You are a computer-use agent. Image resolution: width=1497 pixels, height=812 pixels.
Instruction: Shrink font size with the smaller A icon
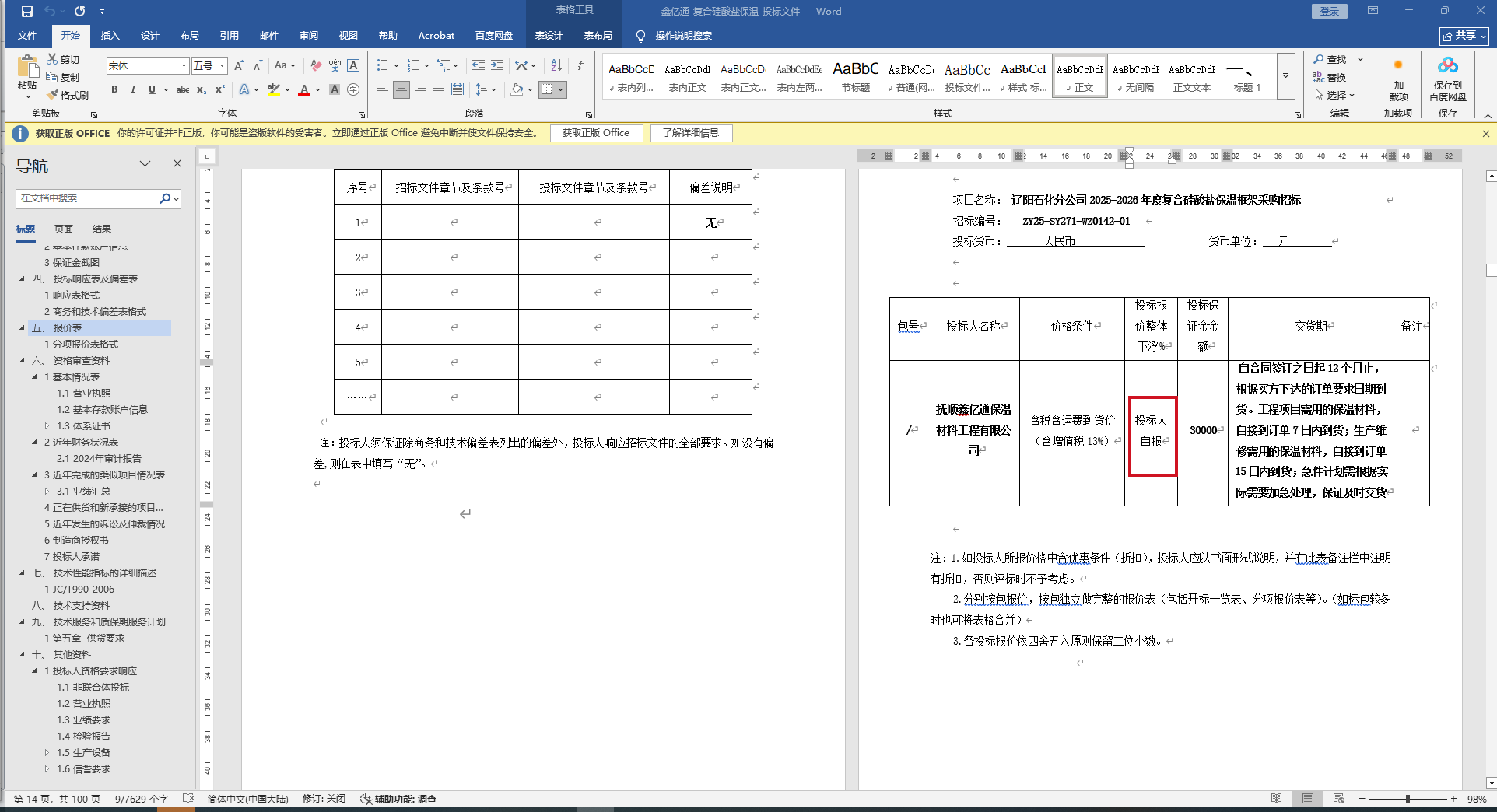coord(258,66)
